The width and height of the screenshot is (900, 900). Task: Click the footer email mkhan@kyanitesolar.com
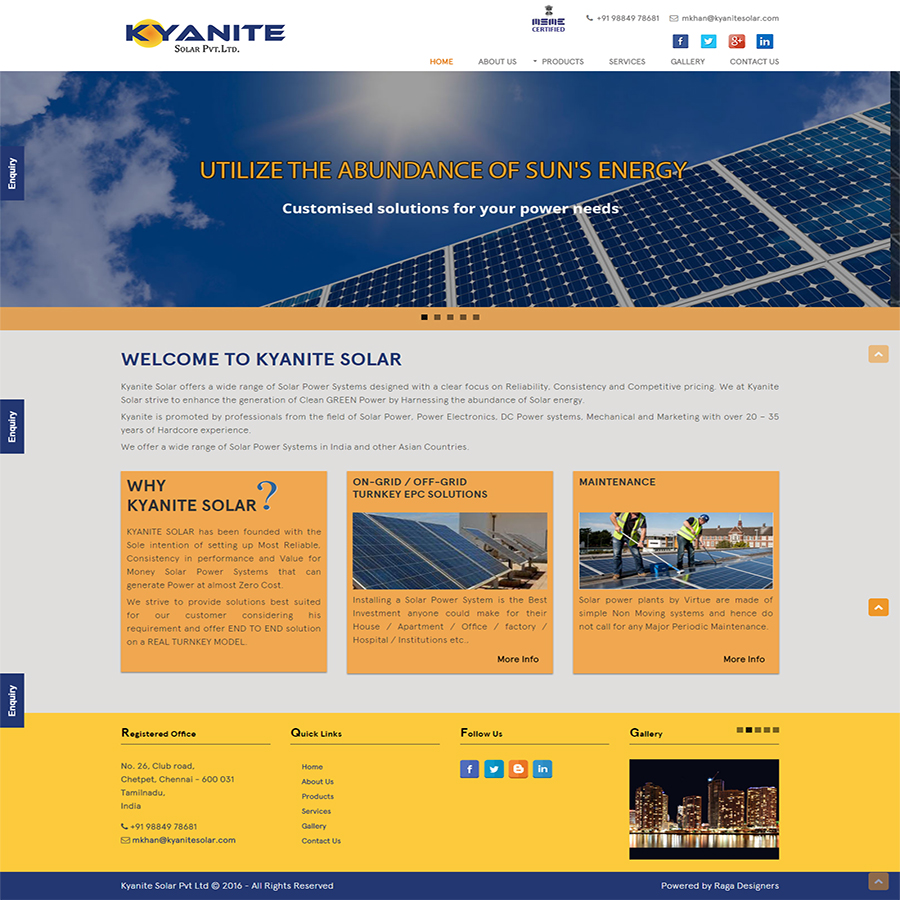click(184, 840)
